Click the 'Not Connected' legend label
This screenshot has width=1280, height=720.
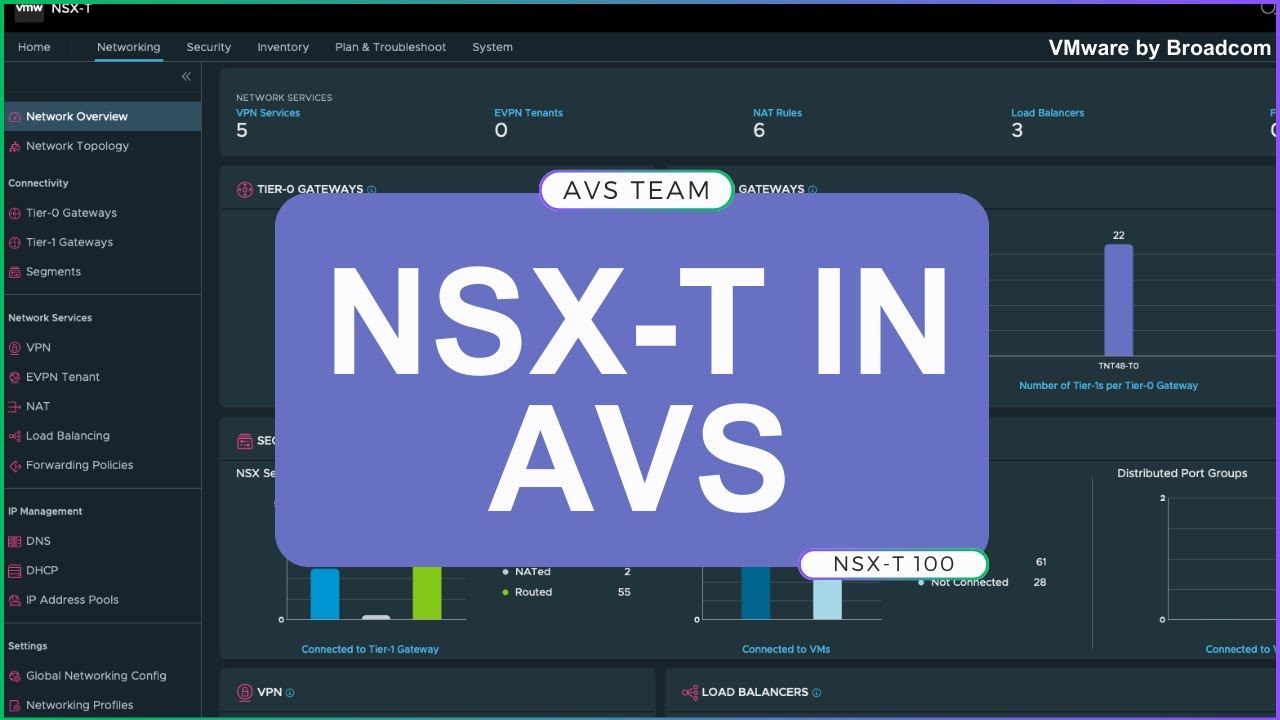pyautogui.click(x=969, y=583)
